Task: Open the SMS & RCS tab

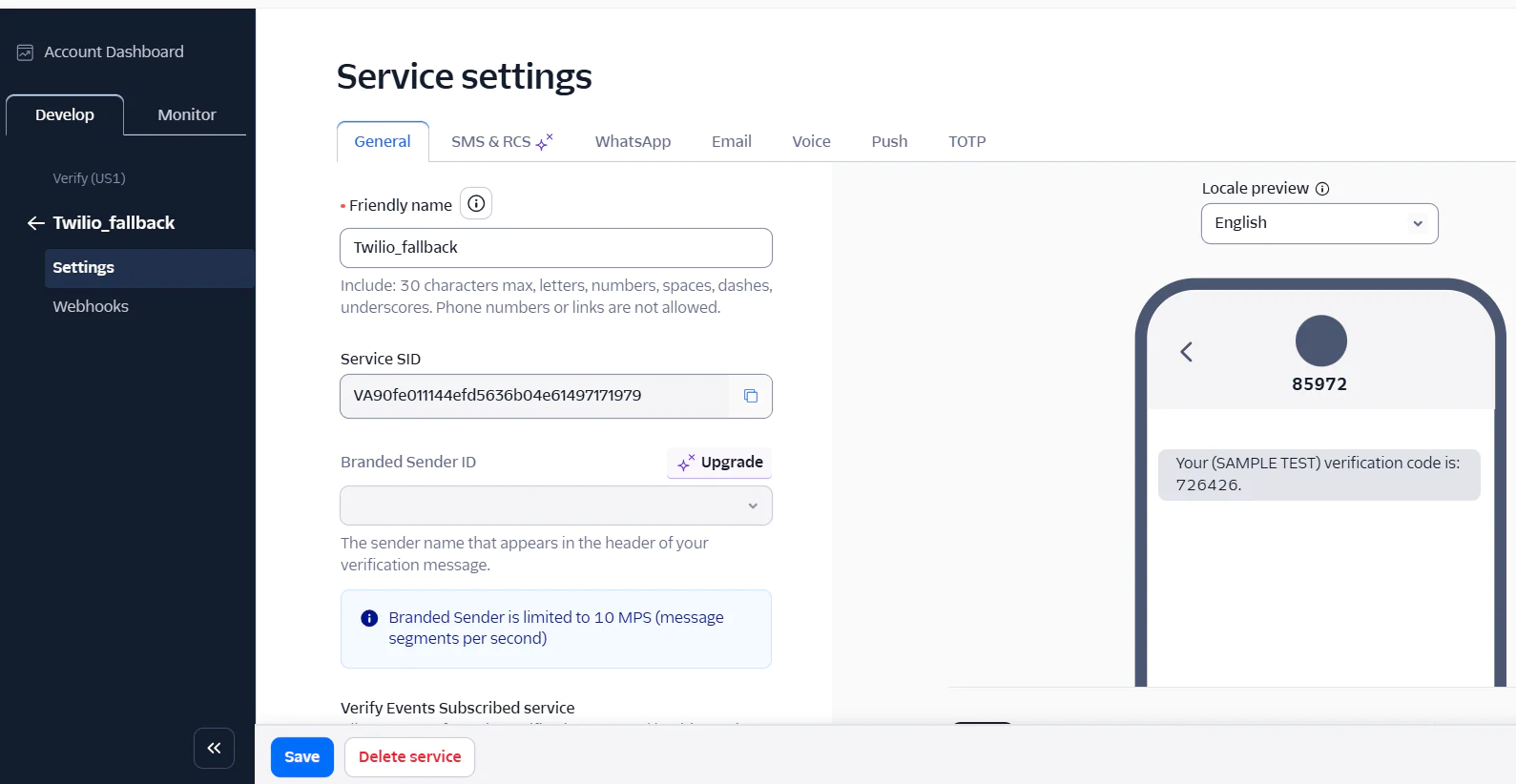Action: (x=502, y=141)
